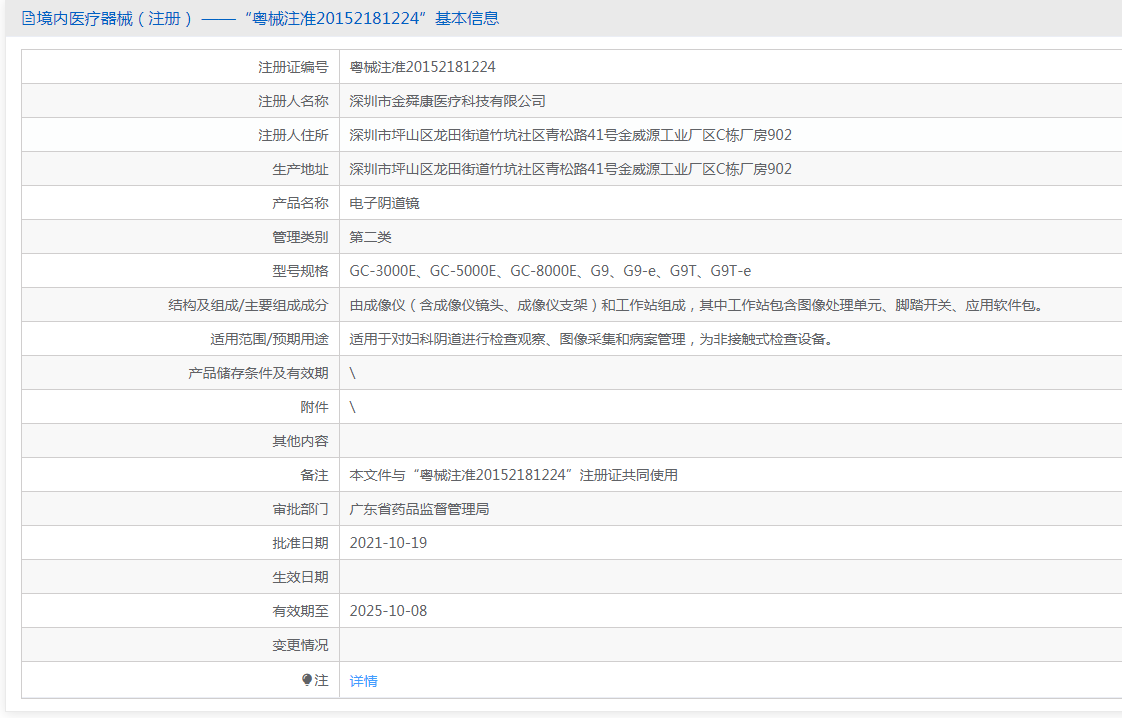
Task: Click the 结构及组成/主要组成成分 label
Action: point(248,305)
